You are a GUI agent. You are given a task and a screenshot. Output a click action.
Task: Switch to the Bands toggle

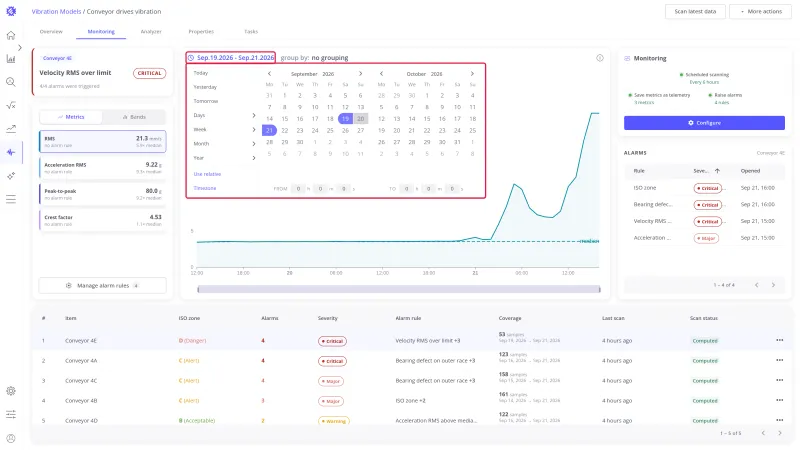134,117
